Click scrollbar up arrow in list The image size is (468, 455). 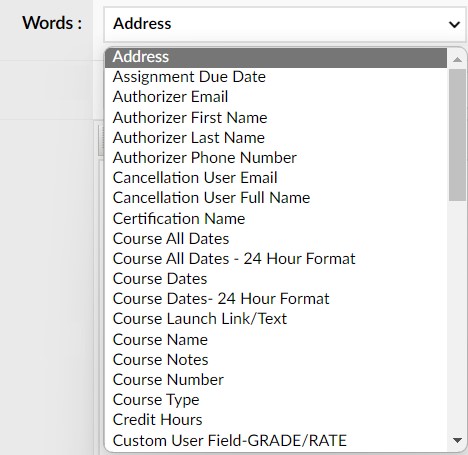457,59
